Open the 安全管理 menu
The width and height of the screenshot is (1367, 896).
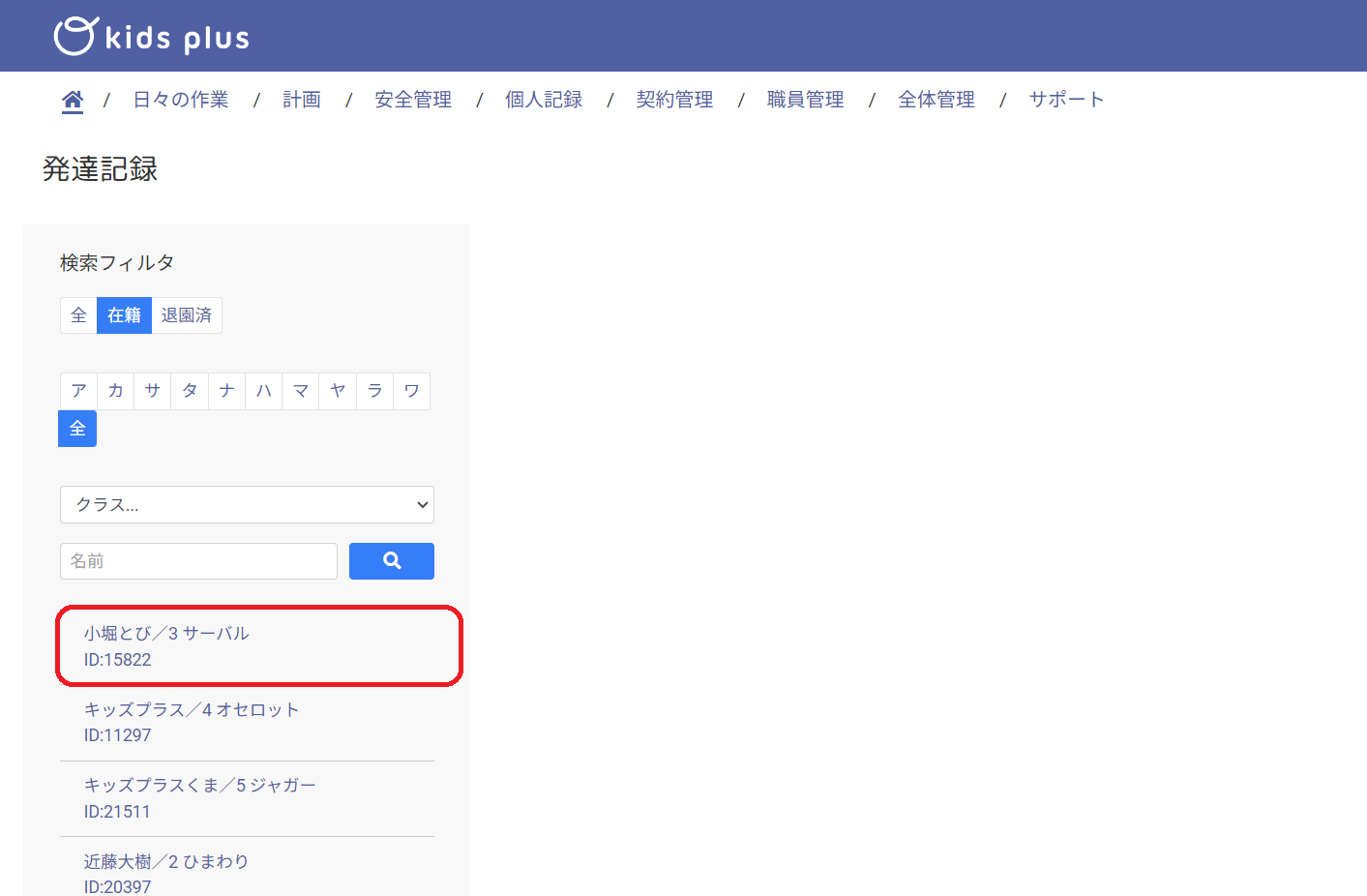pyautogui.click(x=413, y=100)
